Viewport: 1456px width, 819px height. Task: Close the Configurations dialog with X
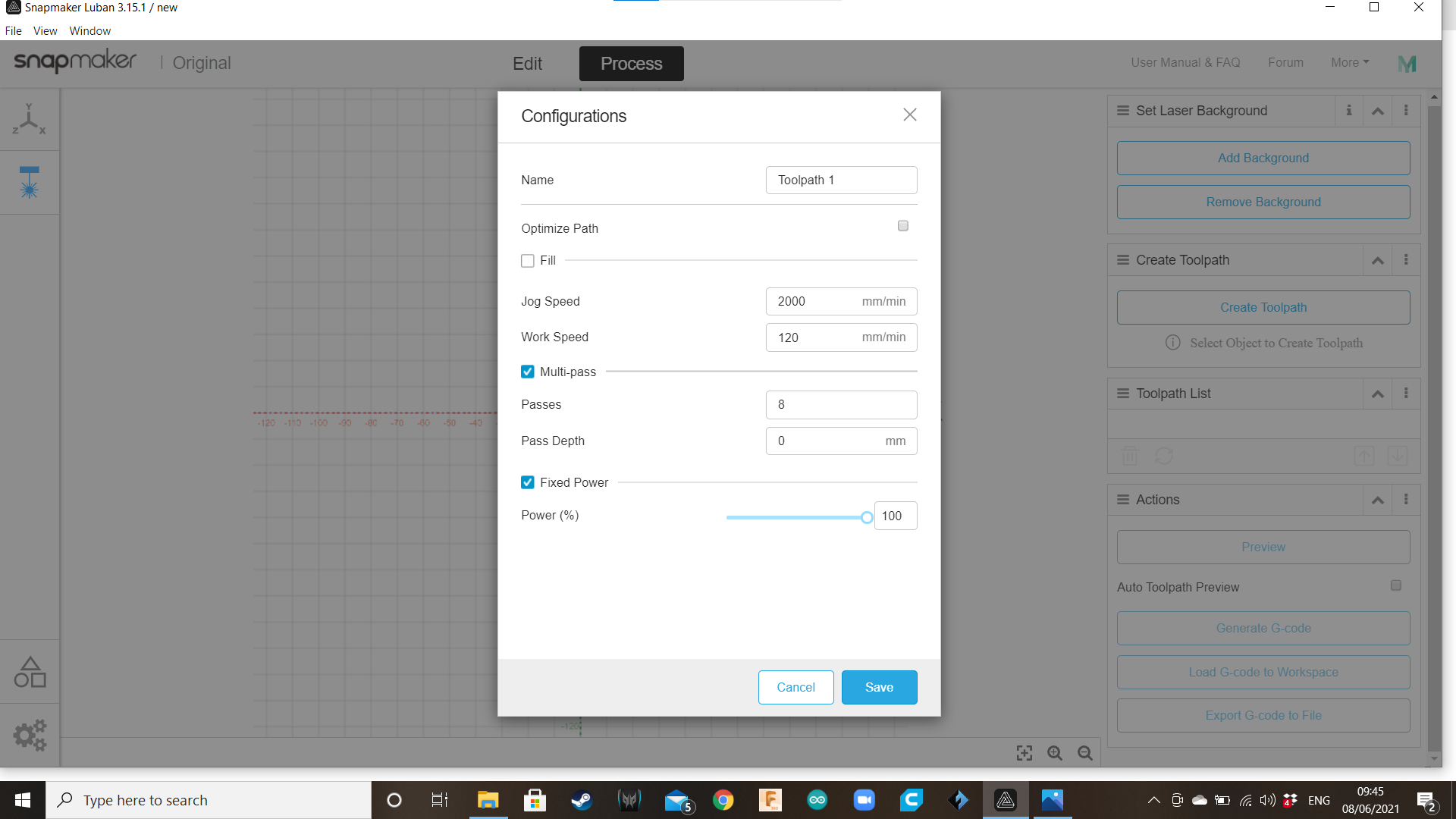click(909, 115)
